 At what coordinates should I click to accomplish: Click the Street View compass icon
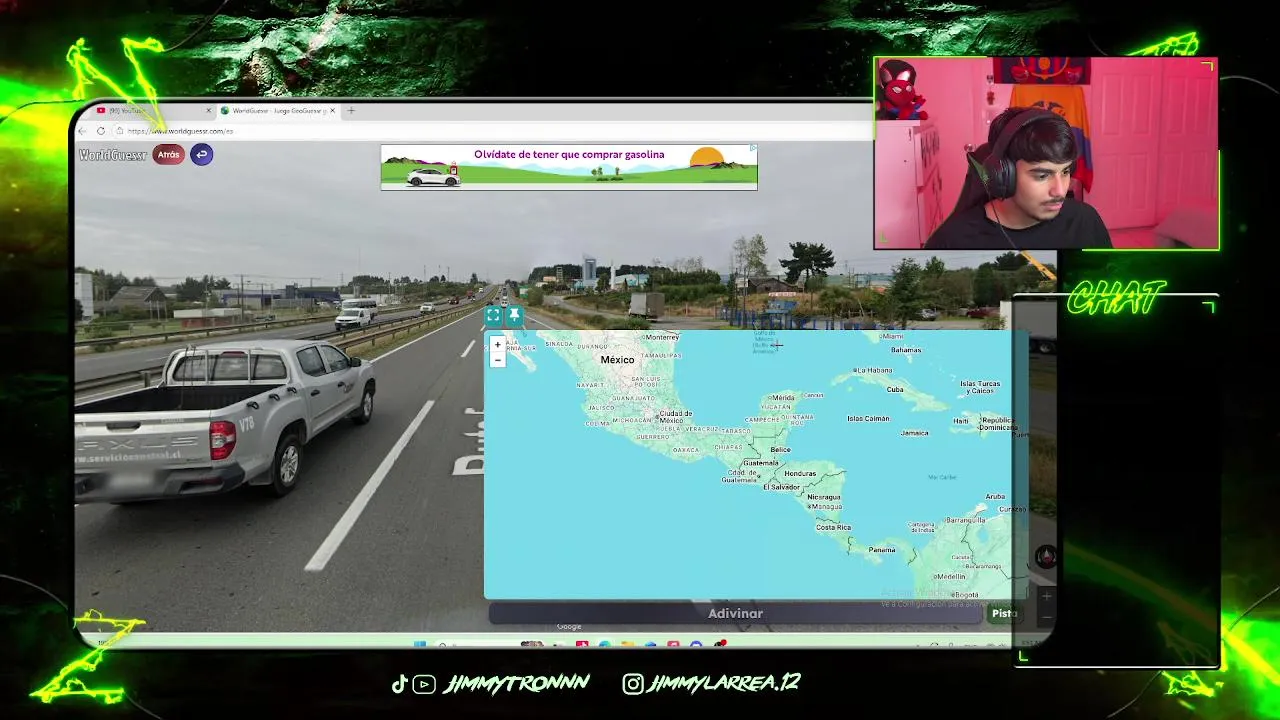pyautogui.click(x=1045, y=558)
